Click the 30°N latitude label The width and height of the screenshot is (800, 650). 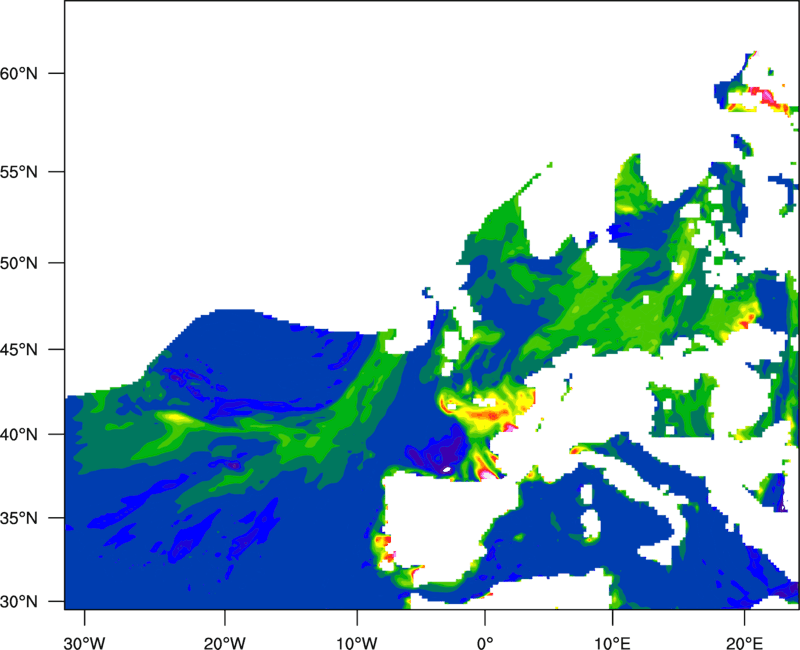[x=18, y=602]
